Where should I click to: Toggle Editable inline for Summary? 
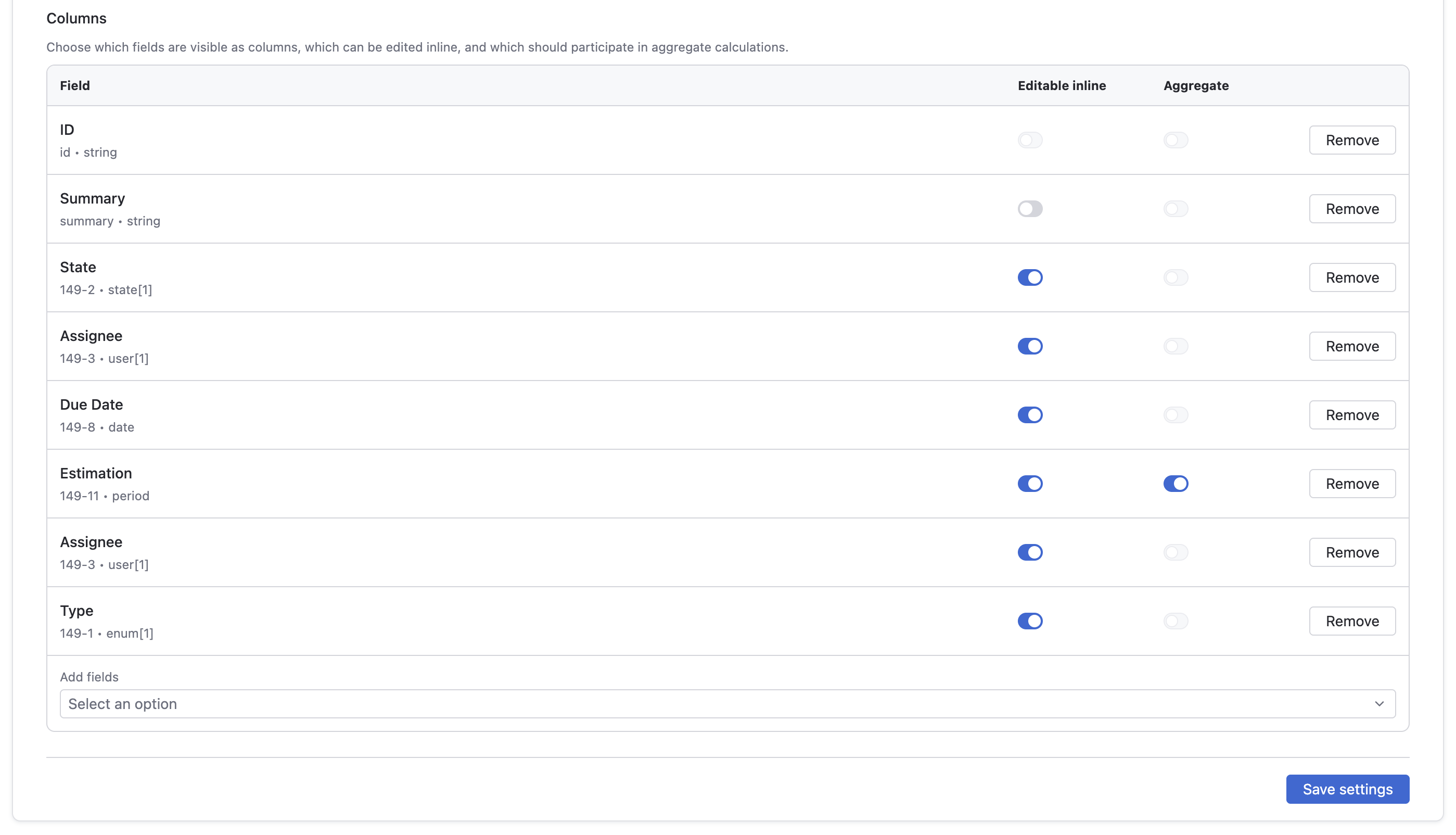pos(1030,208)
